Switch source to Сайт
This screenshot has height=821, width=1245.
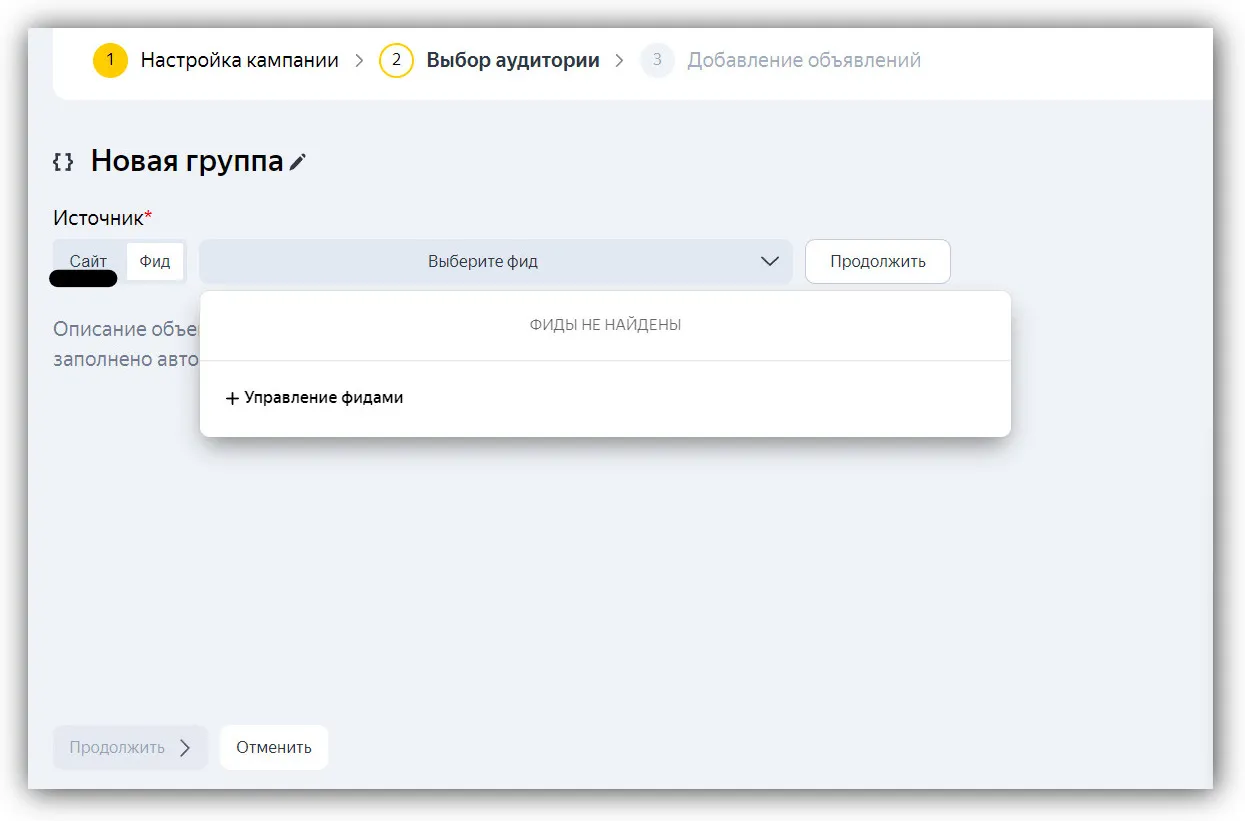[88, 261]
